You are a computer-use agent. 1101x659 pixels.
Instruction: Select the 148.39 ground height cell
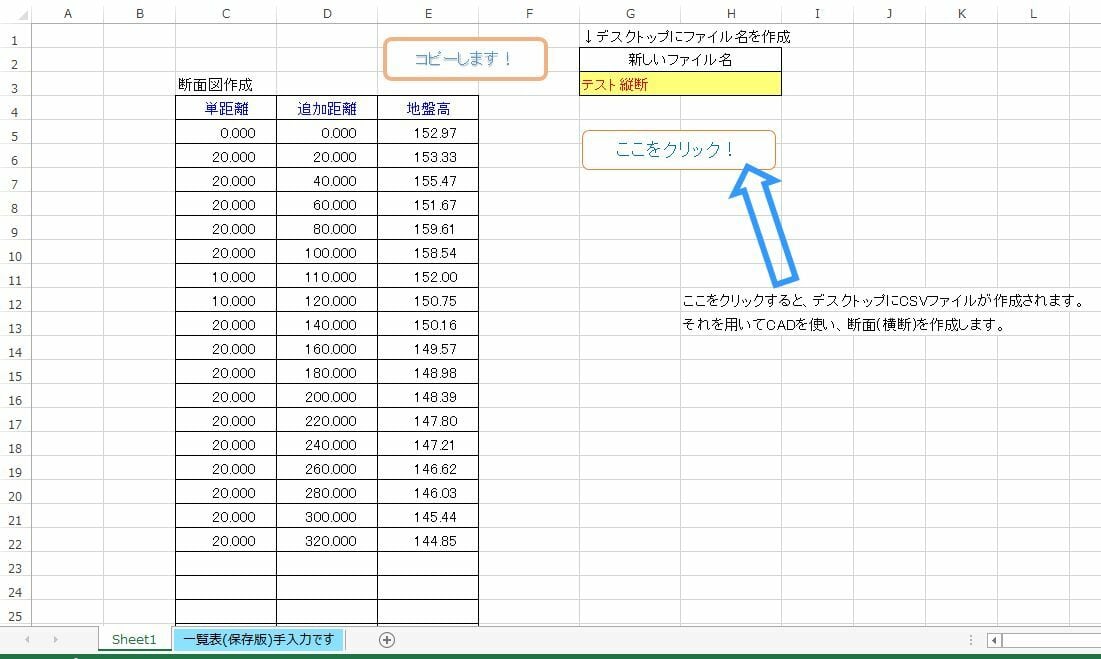click(428, 397)
